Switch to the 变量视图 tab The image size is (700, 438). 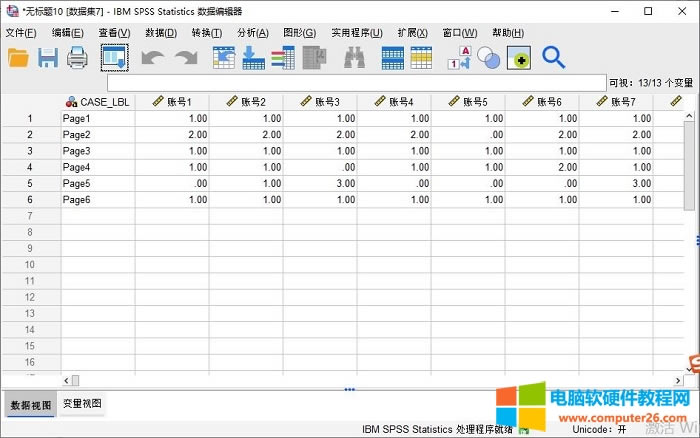(x=82, y=404)
